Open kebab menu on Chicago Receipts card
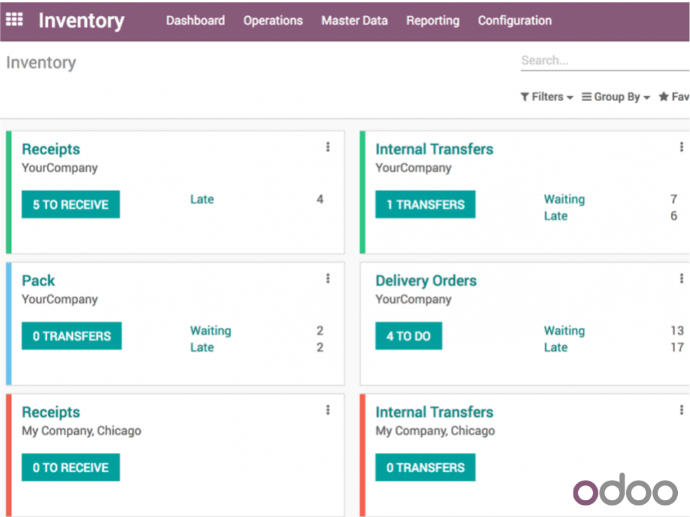The image size is (690, 517). coord(327,410)
